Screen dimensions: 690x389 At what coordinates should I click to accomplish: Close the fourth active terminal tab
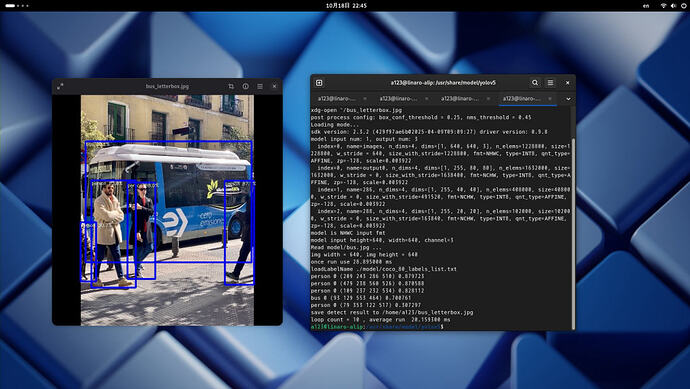(x=550, y=99)
